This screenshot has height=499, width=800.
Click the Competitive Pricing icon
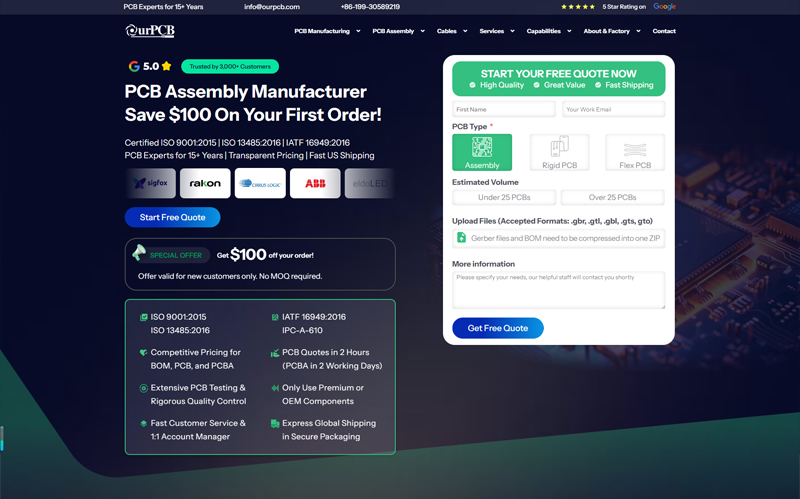(x=143, y=353)
